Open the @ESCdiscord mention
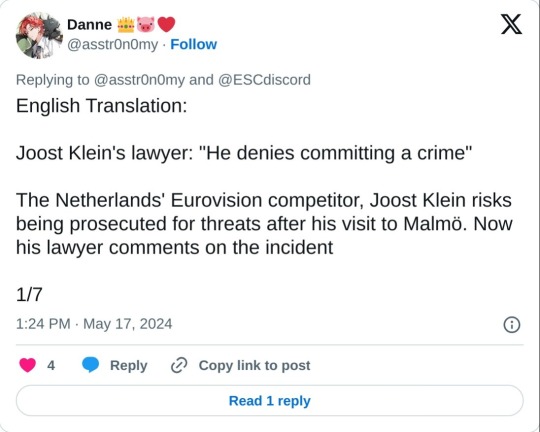Screen dimensions: 540x432 click(264, 80)
